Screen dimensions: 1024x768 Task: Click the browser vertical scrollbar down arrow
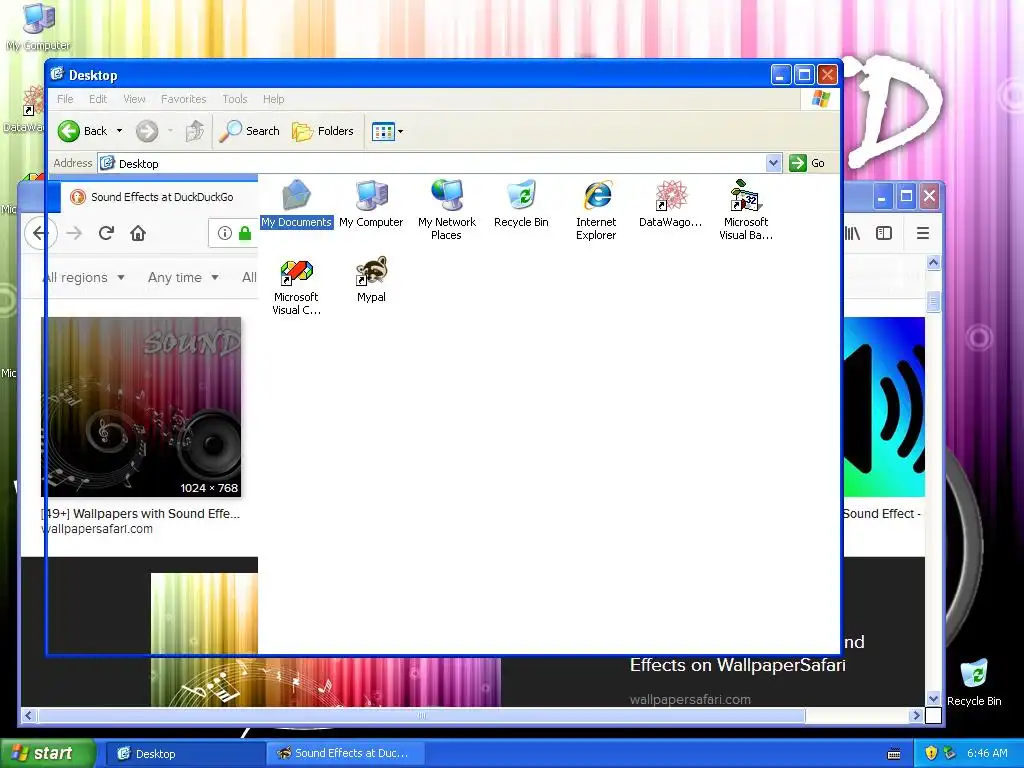(x=933, y=699)
